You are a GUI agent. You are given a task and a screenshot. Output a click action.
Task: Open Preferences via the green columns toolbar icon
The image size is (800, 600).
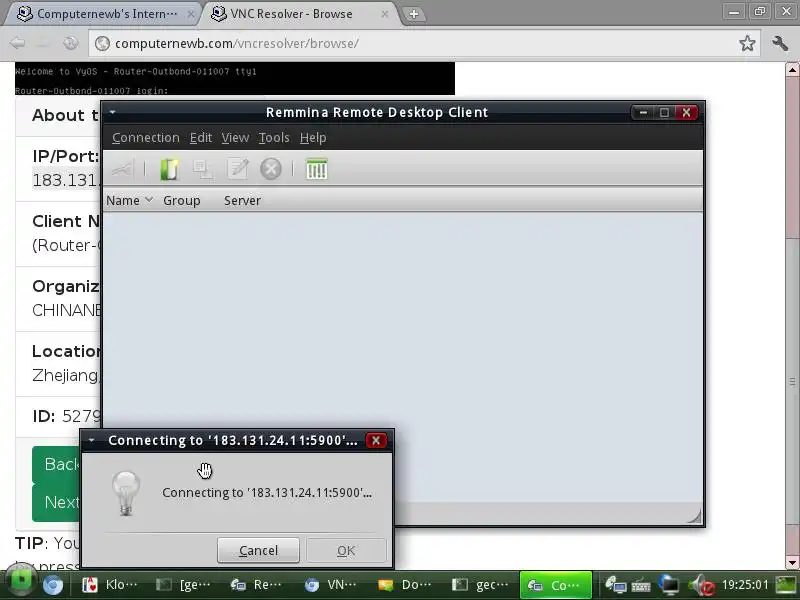pos(316,169)
